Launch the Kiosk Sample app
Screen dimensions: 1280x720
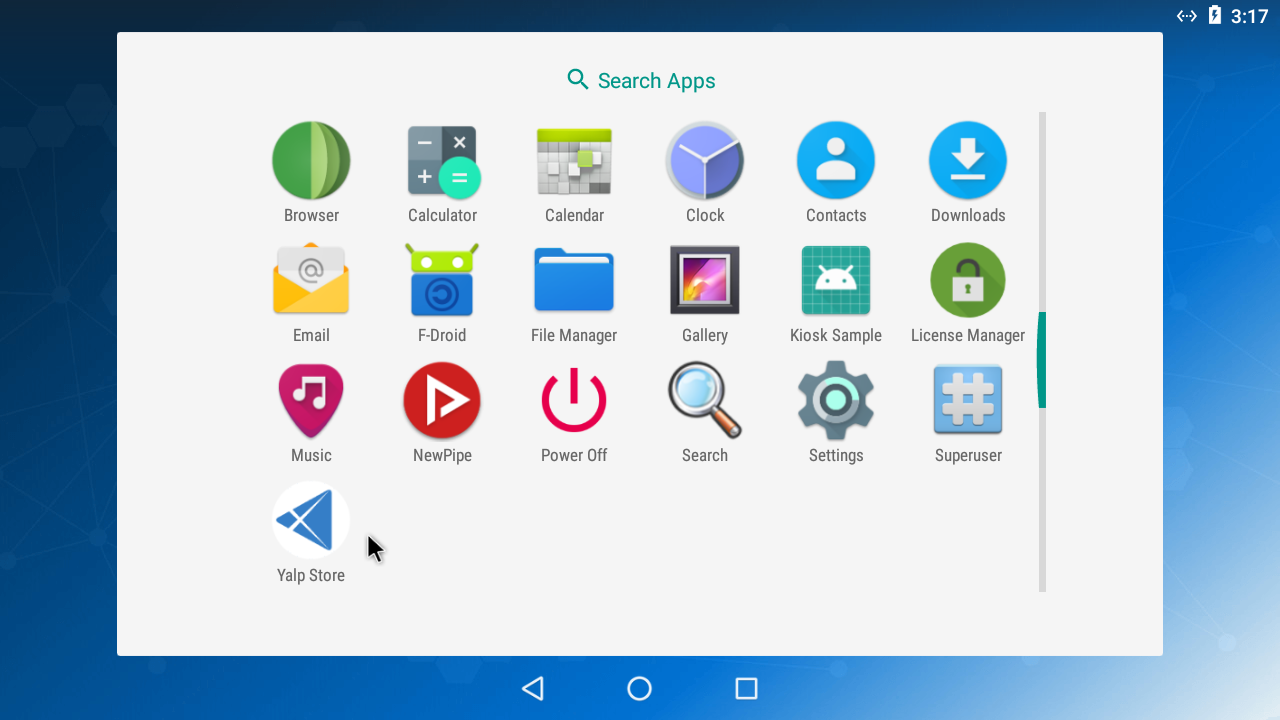point(836,280)
